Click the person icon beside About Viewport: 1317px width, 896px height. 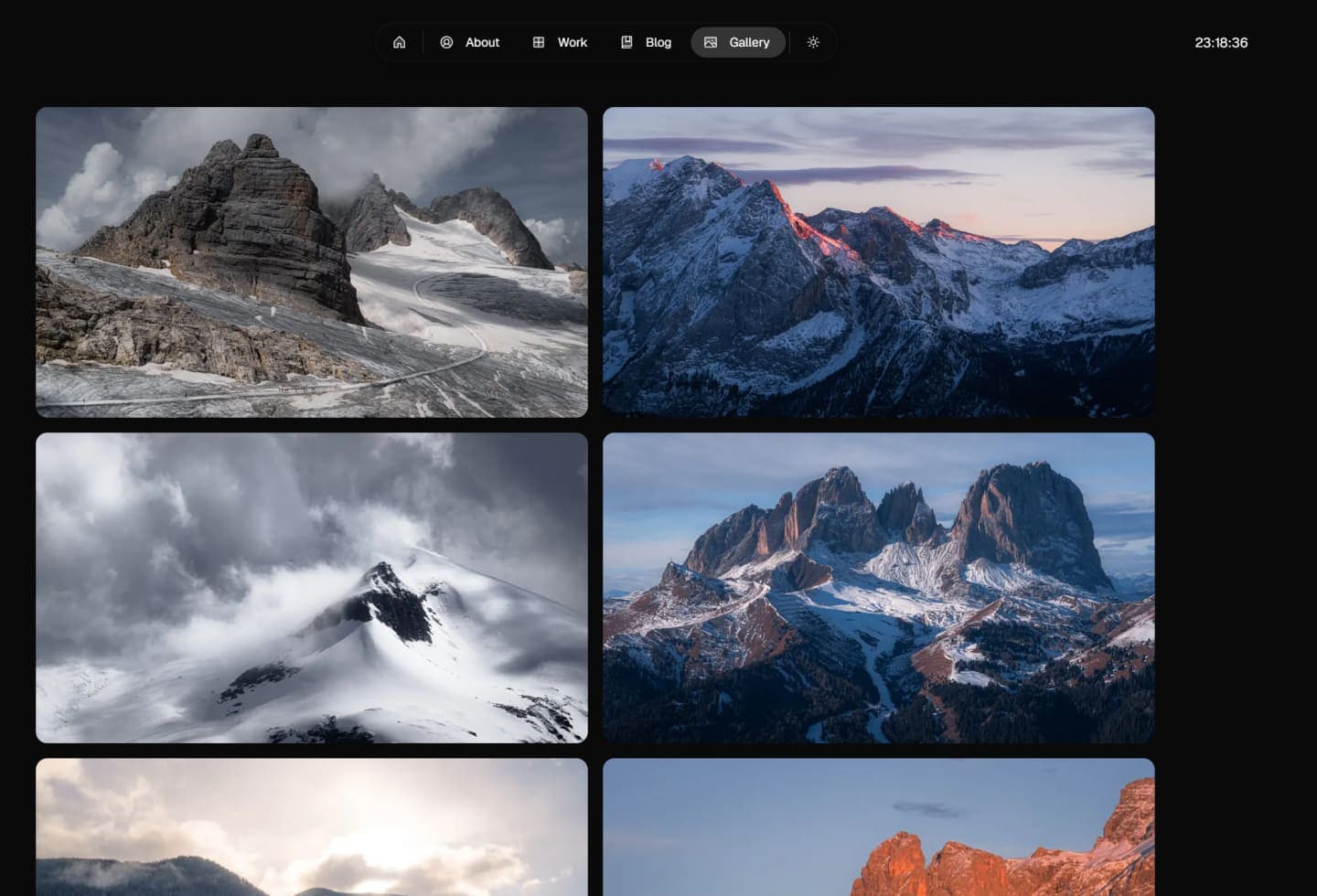(446, 42)
